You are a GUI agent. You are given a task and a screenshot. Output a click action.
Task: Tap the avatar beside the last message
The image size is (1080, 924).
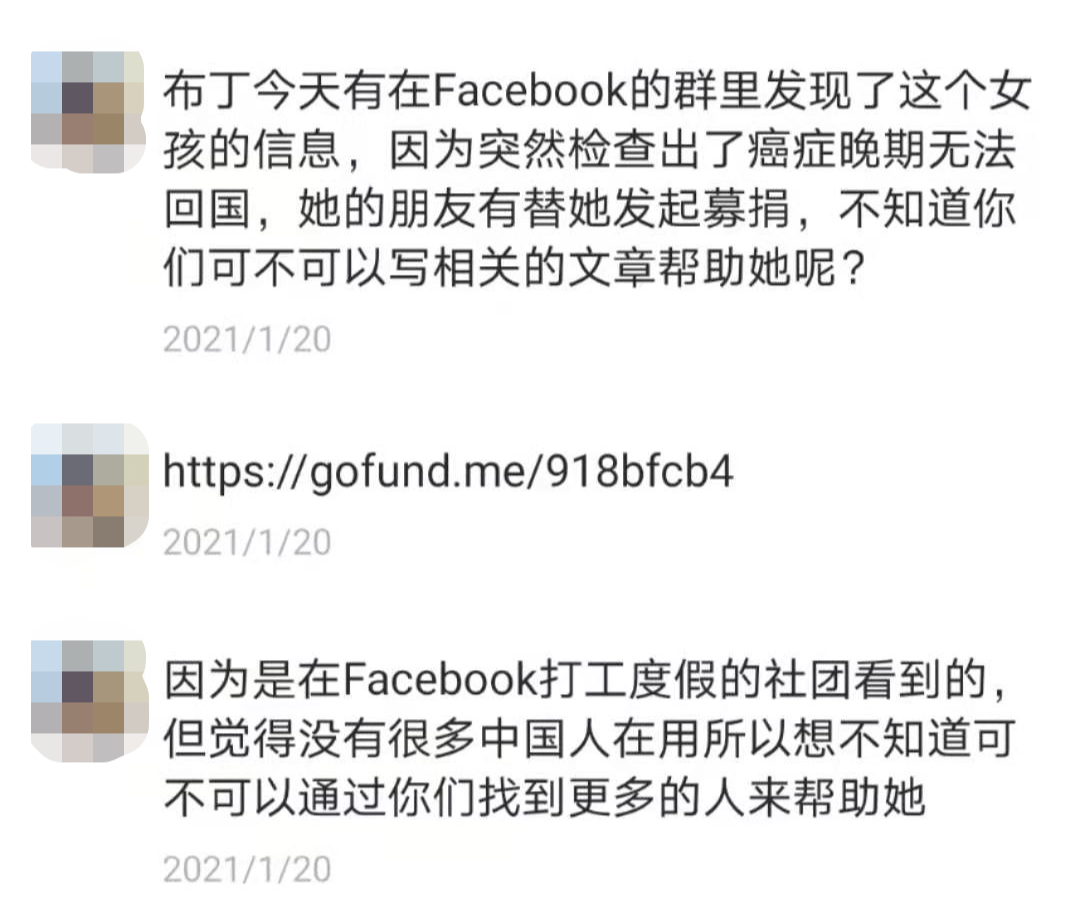(90, 701)
